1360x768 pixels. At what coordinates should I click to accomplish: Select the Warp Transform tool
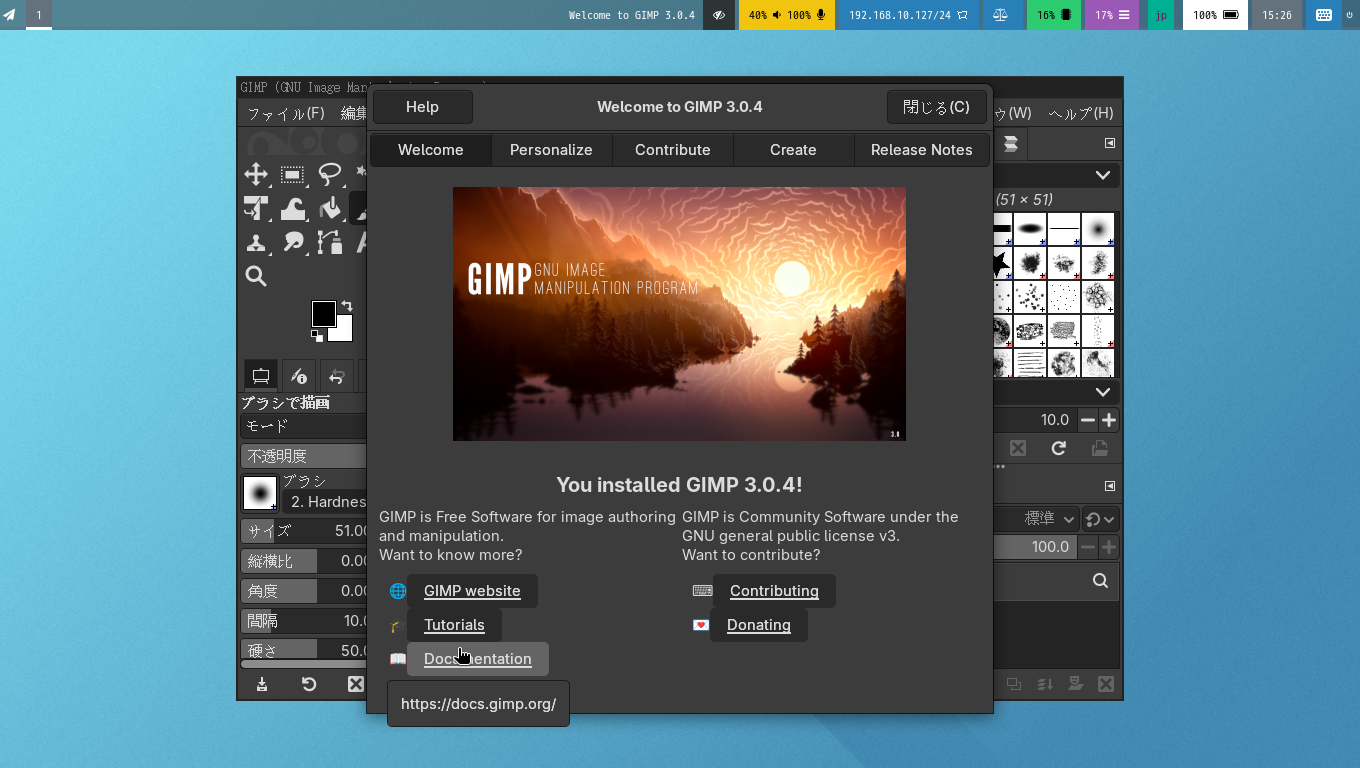(292, 208)
